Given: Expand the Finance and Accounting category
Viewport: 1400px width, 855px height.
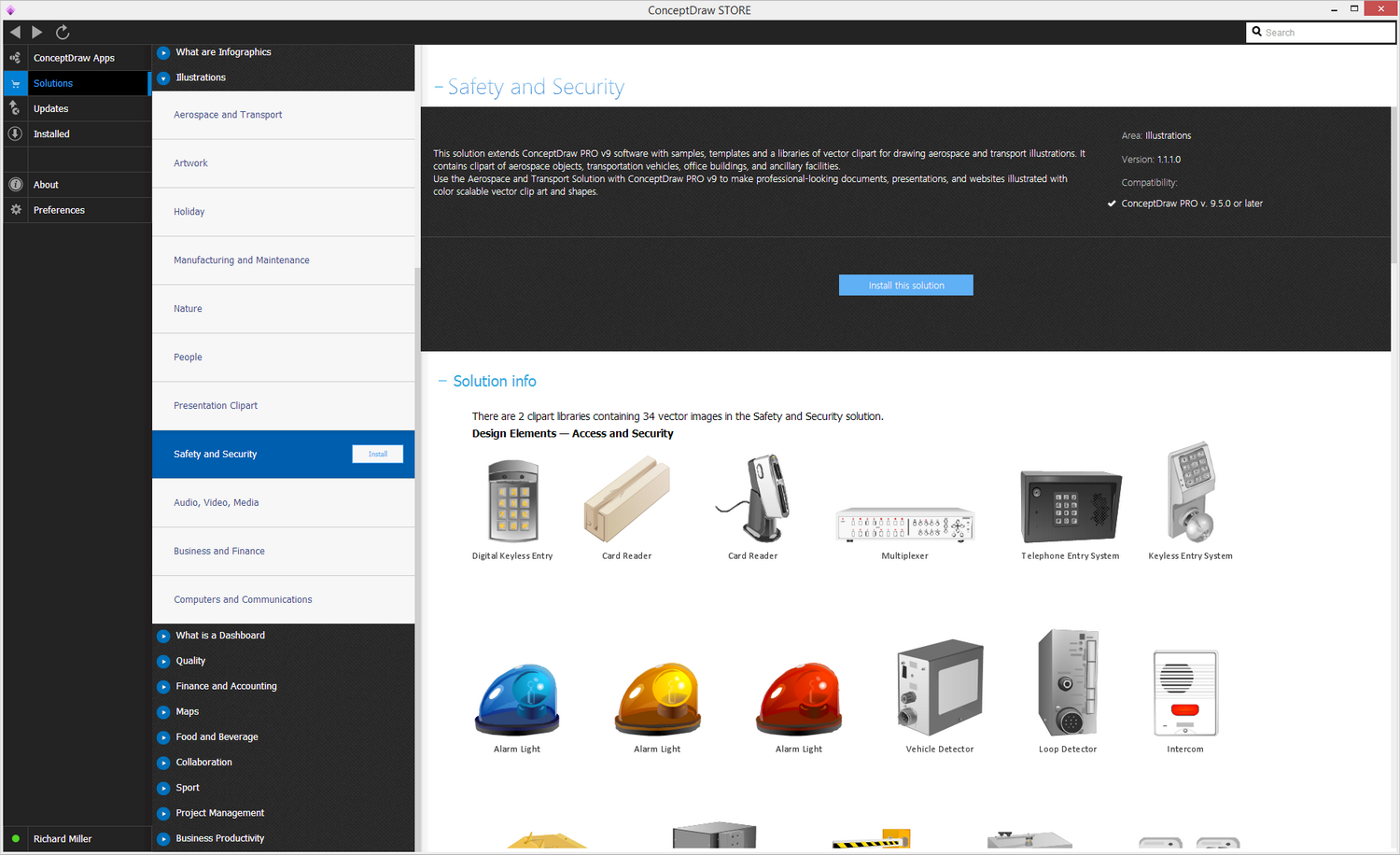Looking at the screenshot, I should coord(163,686).
